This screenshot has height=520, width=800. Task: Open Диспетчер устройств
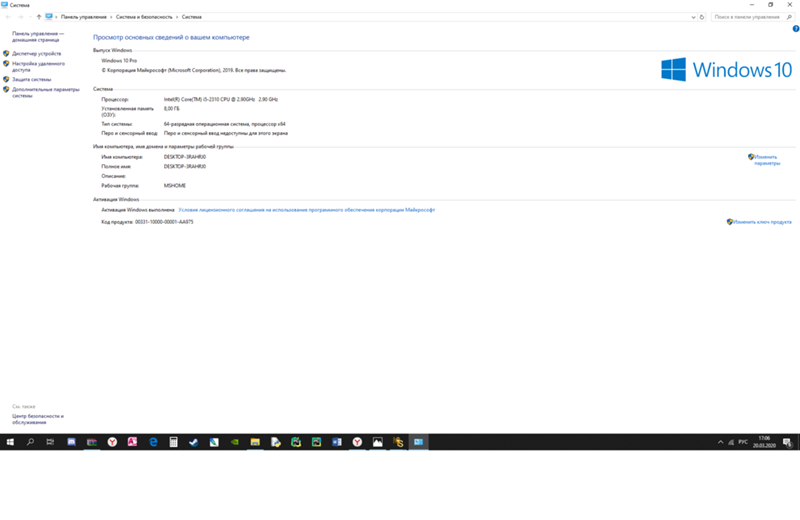click(36, 54)
